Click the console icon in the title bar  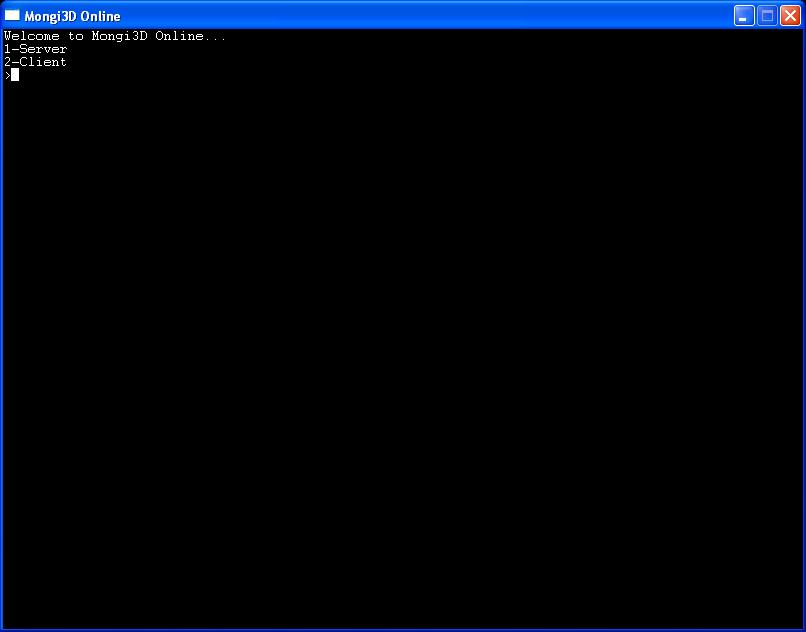tap(12, 15)
